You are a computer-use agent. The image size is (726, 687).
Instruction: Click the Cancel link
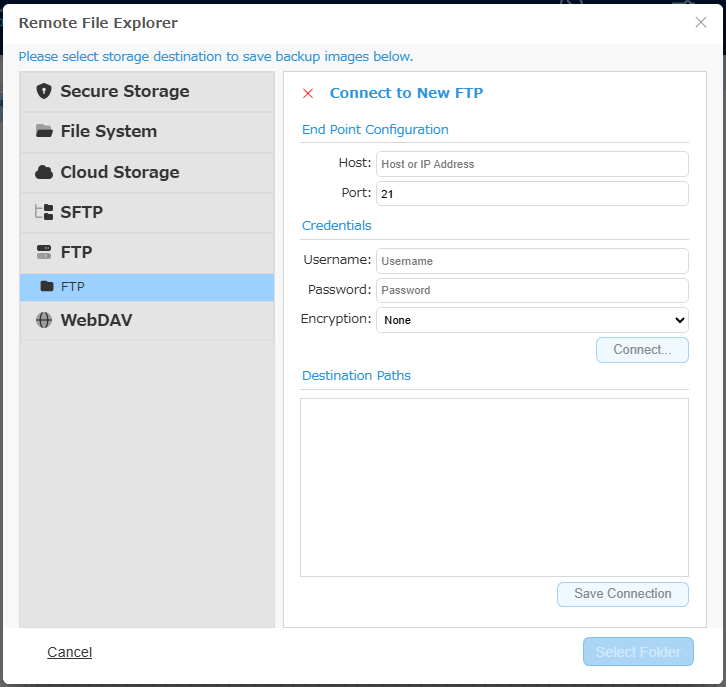coord(69,652)
